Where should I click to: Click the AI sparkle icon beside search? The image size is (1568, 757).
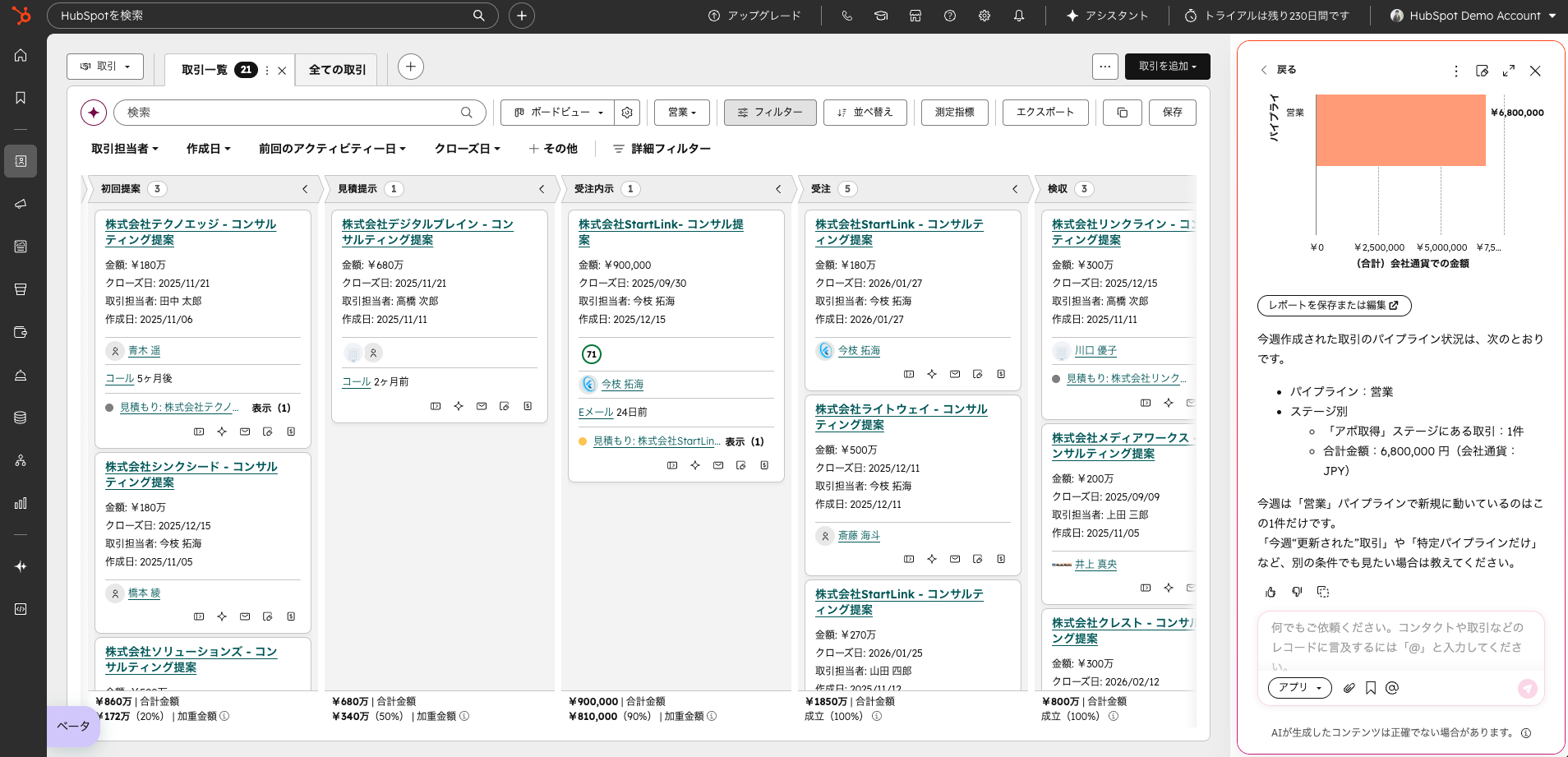tap(94, 113)
